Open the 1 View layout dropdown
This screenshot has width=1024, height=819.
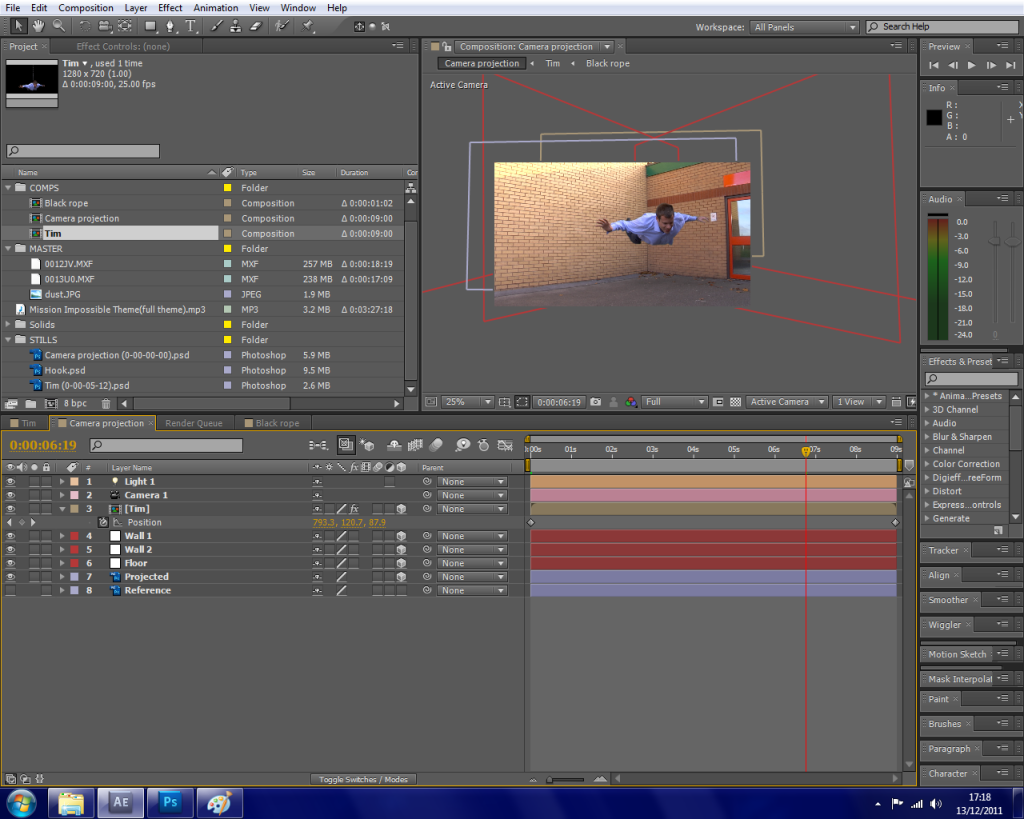coord(859,402)
